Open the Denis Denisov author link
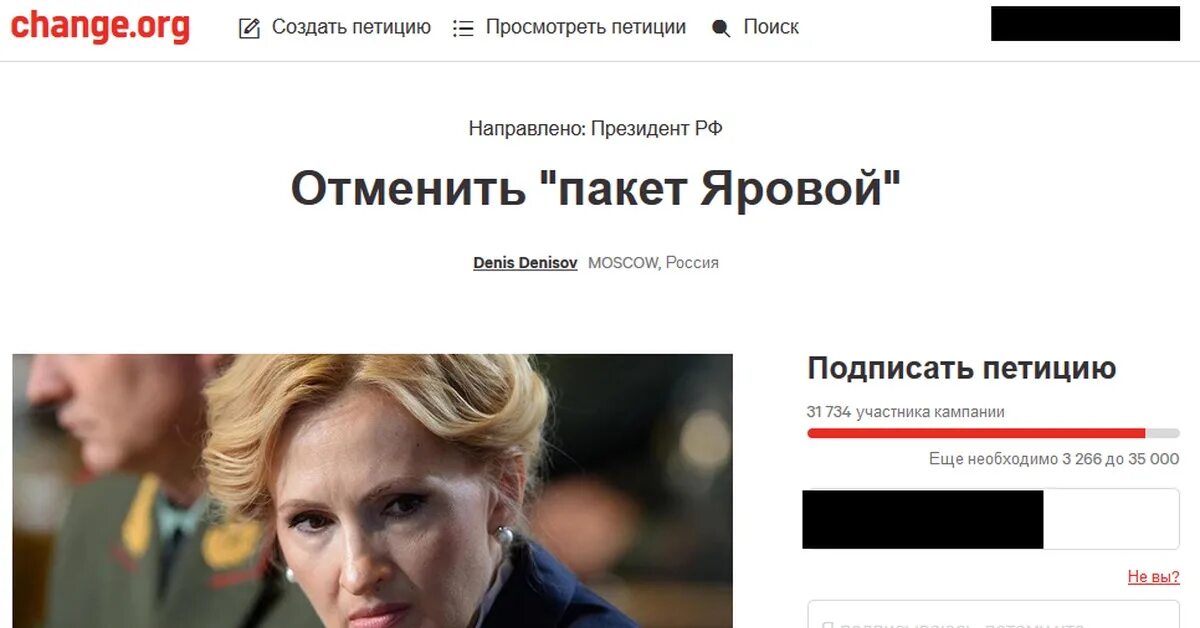1200x628 pixels. coord(525,263)
